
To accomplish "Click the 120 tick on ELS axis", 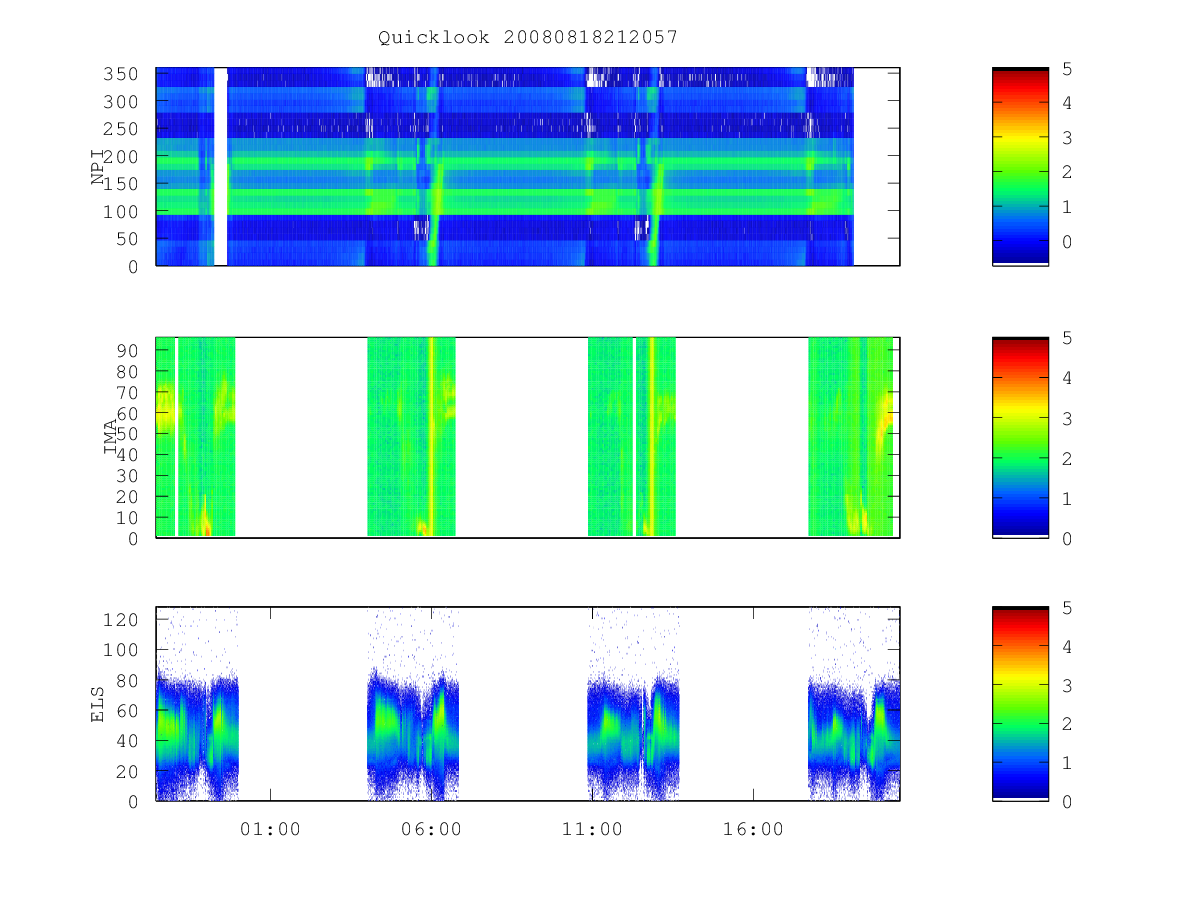I will point(123,619).
